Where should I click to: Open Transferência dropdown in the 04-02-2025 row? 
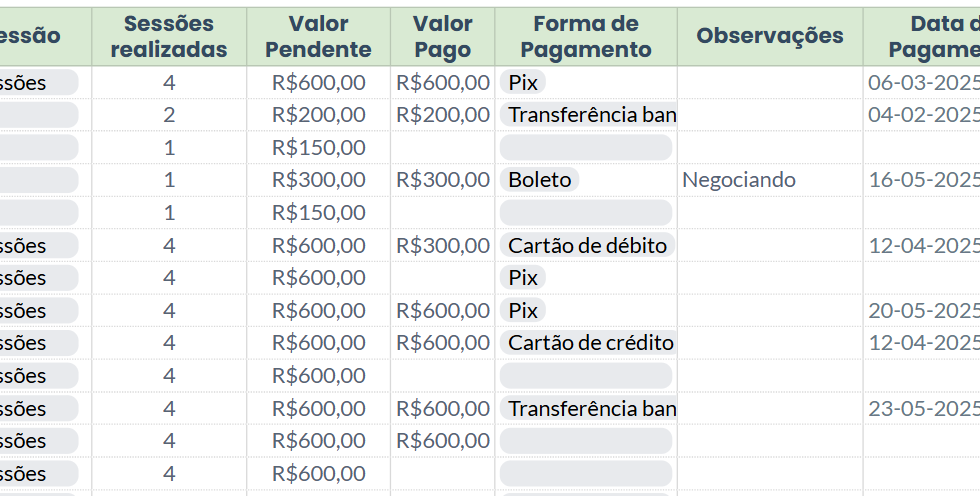coord(591,115)
